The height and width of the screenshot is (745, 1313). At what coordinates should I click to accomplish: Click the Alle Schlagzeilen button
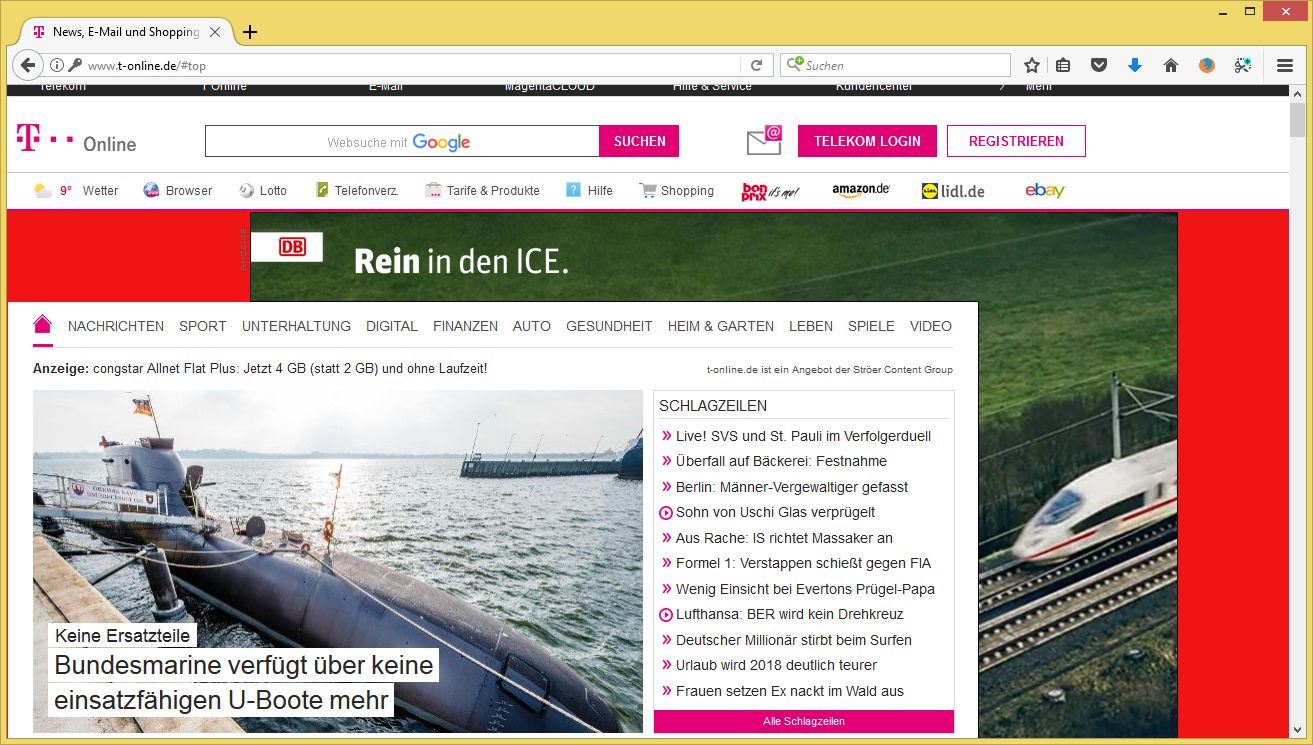point(804,721)
